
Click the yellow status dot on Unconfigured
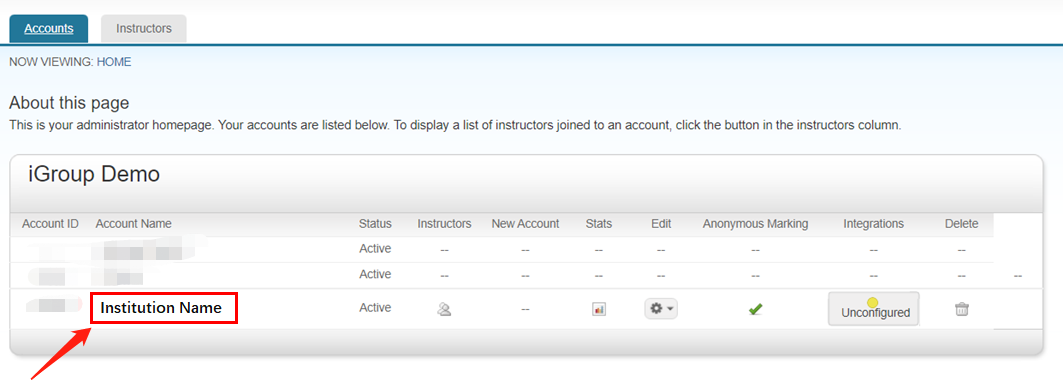tap(873, 302)
